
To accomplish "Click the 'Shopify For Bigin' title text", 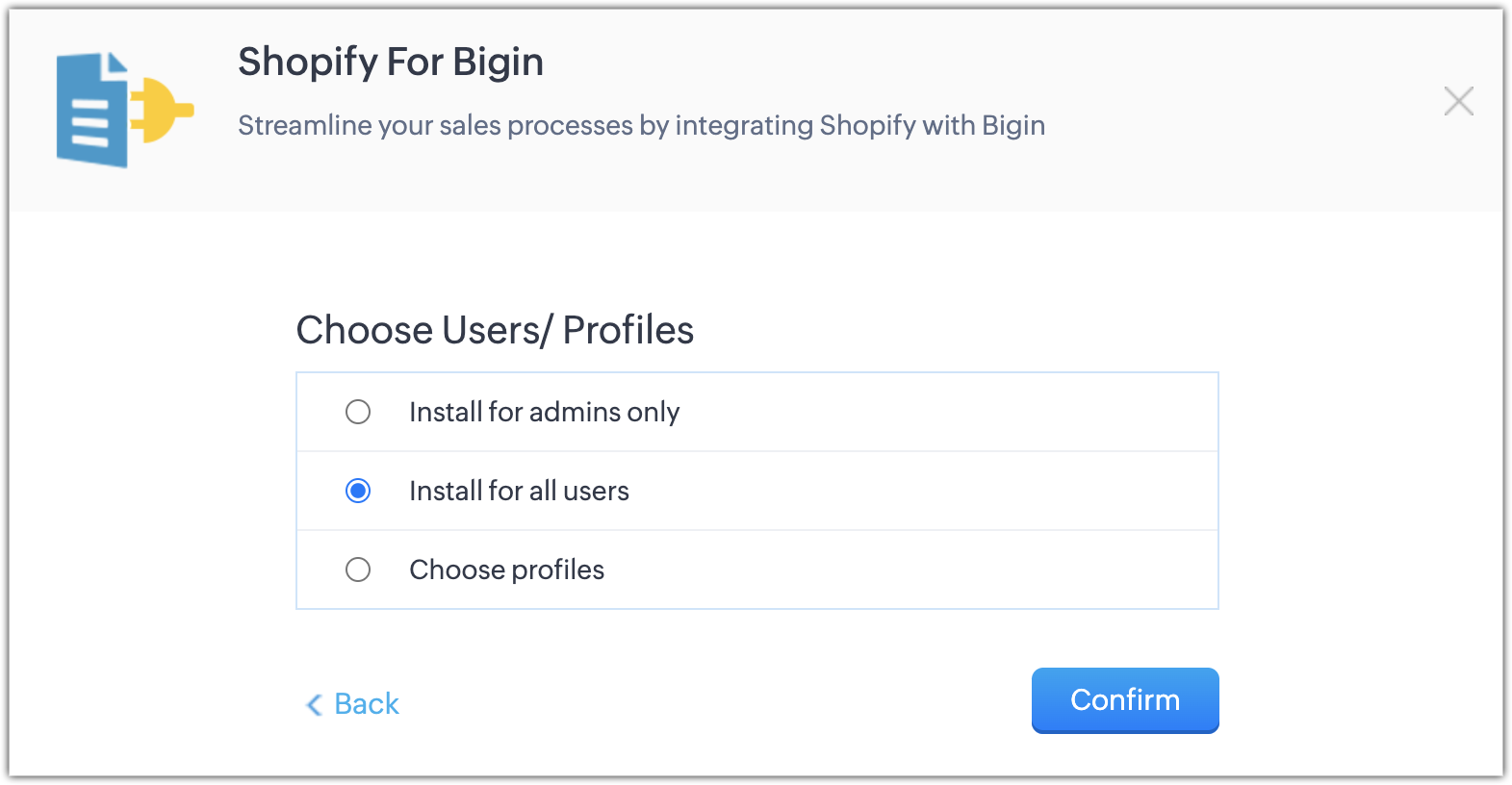I will 391,62.
